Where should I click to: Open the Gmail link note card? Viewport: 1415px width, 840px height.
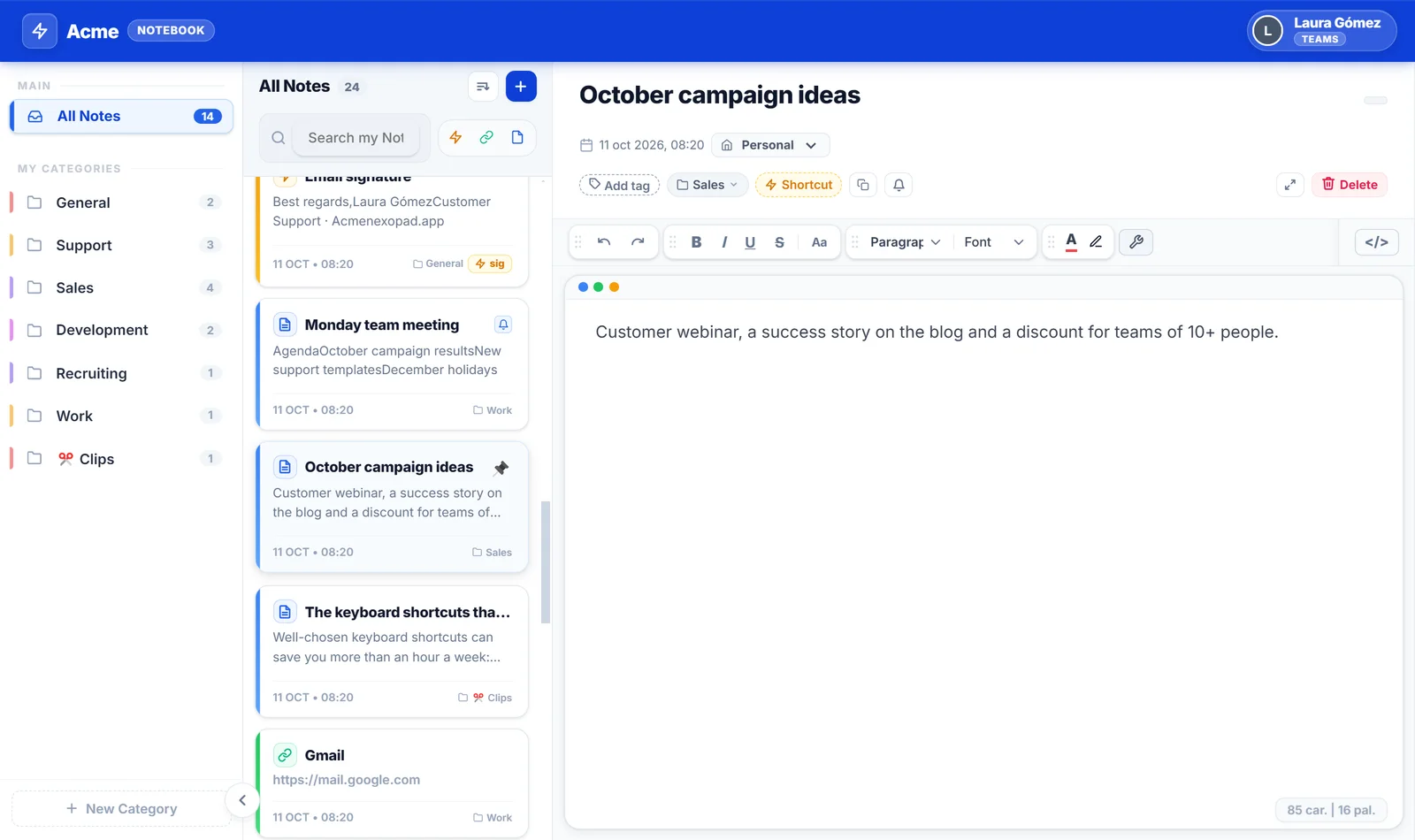[x=393, y=783]
